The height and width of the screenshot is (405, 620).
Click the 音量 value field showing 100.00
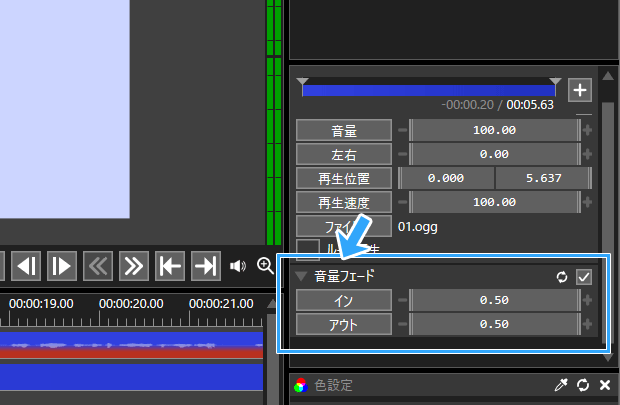click(x=495, y=130)
